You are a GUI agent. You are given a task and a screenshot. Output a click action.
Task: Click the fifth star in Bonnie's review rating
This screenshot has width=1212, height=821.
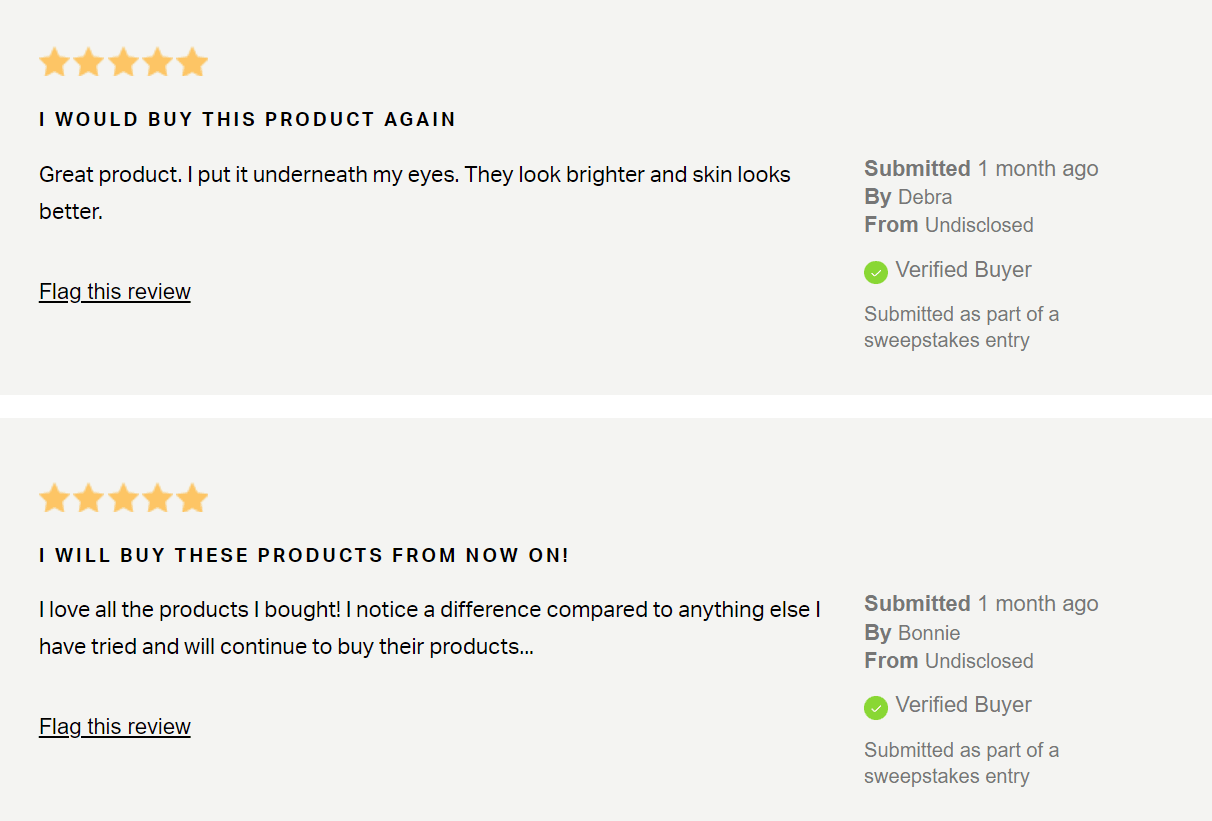[x=192, y=498]
